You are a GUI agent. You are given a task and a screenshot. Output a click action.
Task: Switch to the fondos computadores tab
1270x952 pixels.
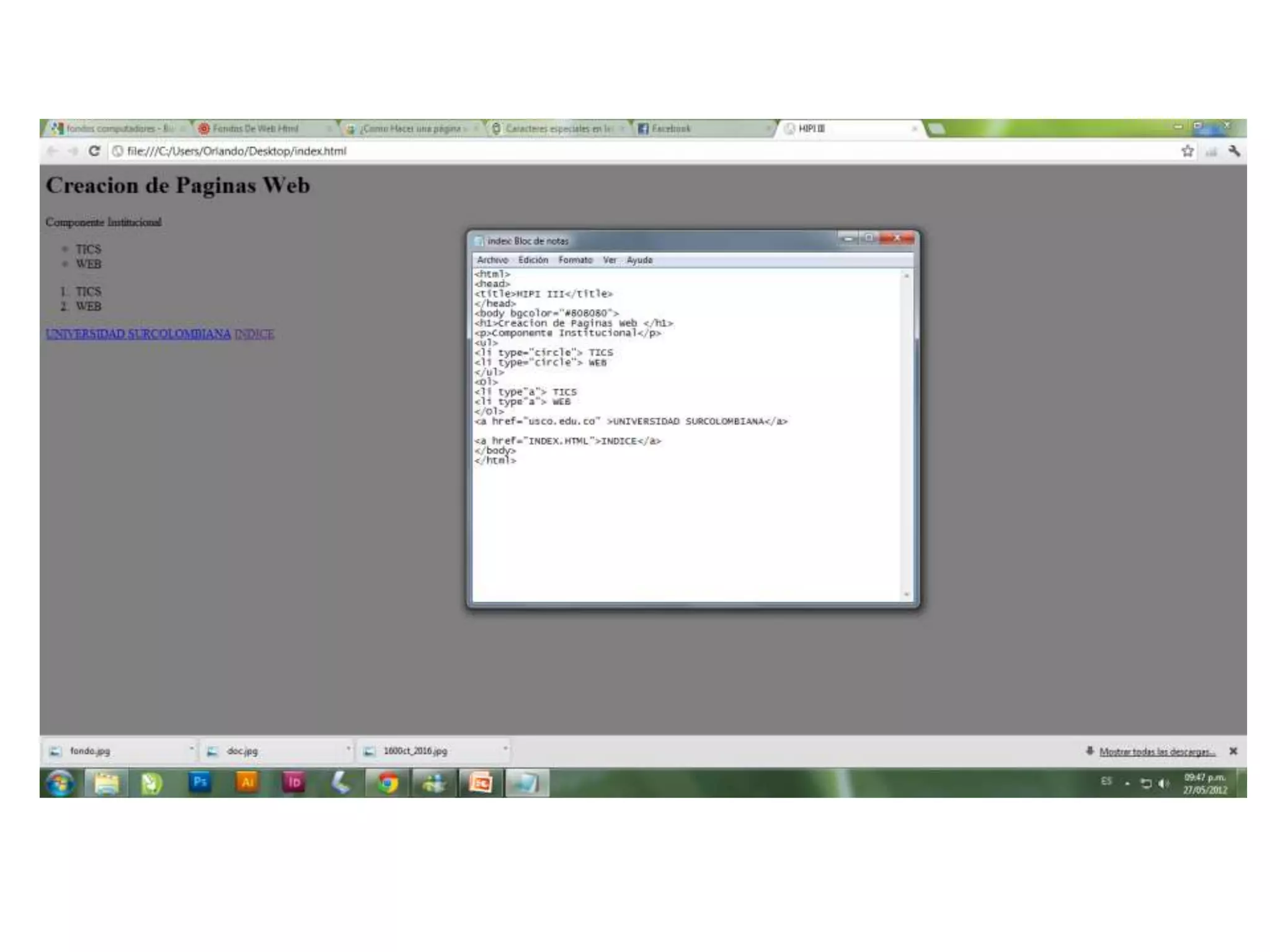coord(118,128)
